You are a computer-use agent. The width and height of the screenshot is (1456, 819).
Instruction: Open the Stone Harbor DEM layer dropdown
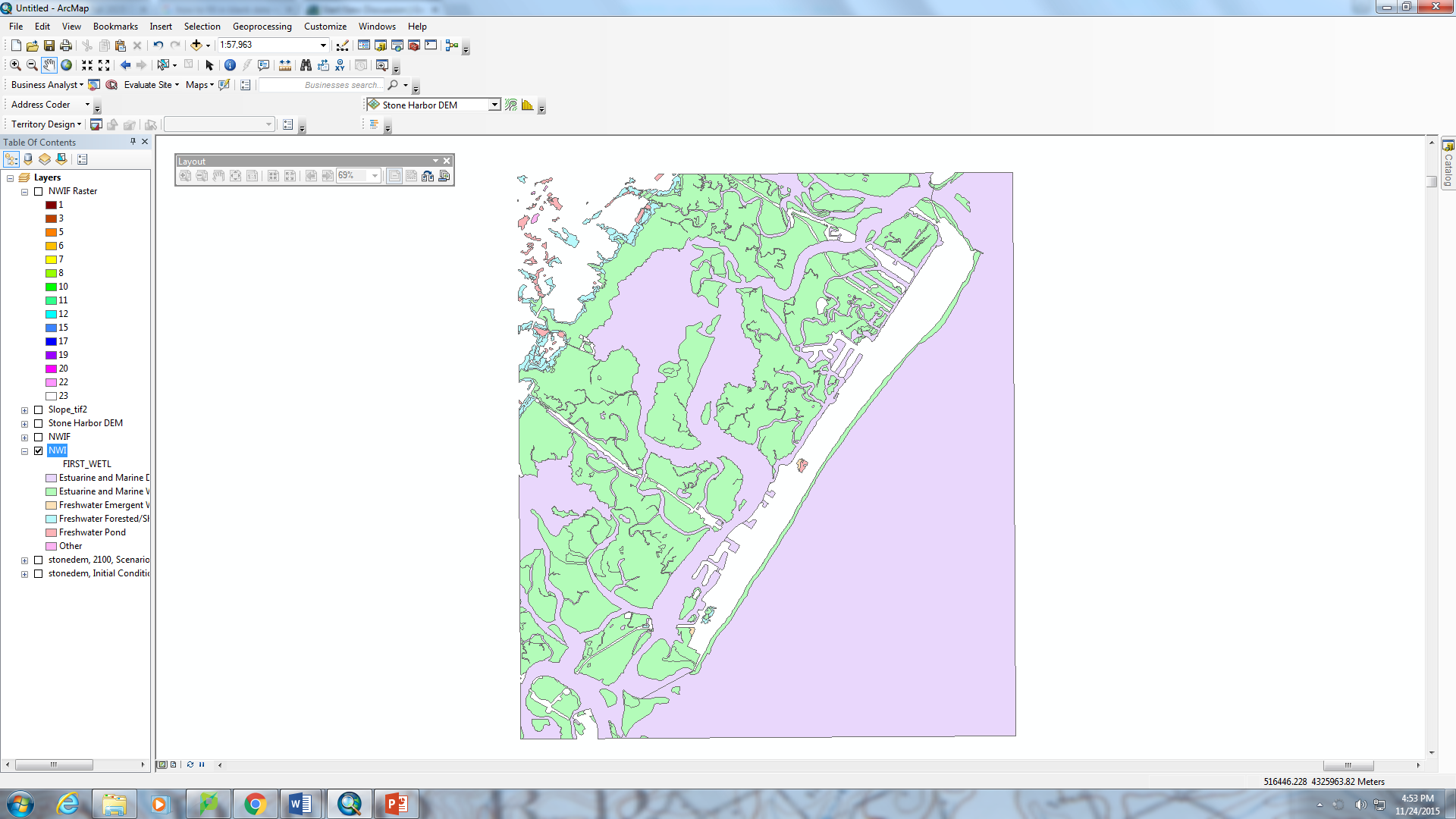pyautogui.click(x=494, y=105)
